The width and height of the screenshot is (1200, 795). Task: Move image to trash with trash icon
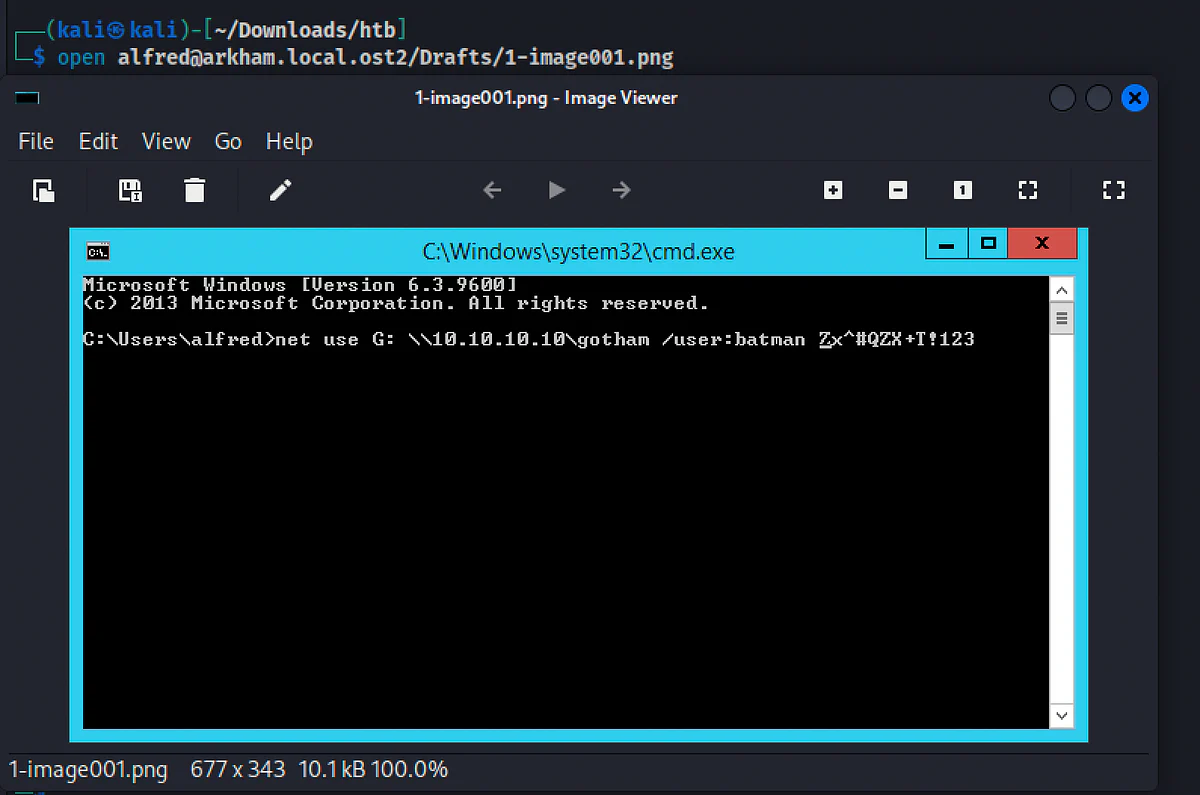tap(195, 190)
